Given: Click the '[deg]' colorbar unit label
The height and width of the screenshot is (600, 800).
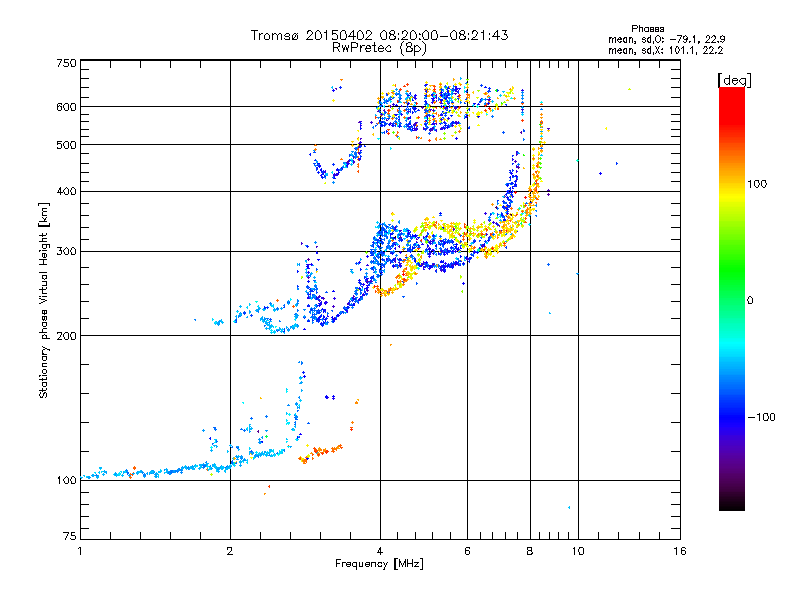Looking at the screenshot, I should 734,80.
